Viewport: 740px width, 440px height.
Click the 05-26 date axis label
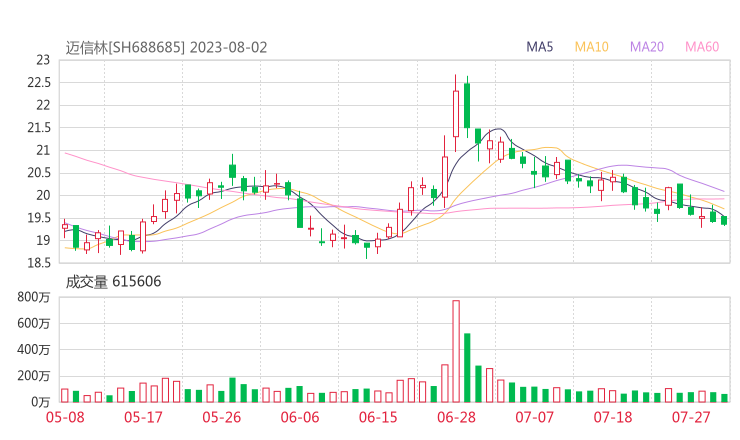coord(222,417)
